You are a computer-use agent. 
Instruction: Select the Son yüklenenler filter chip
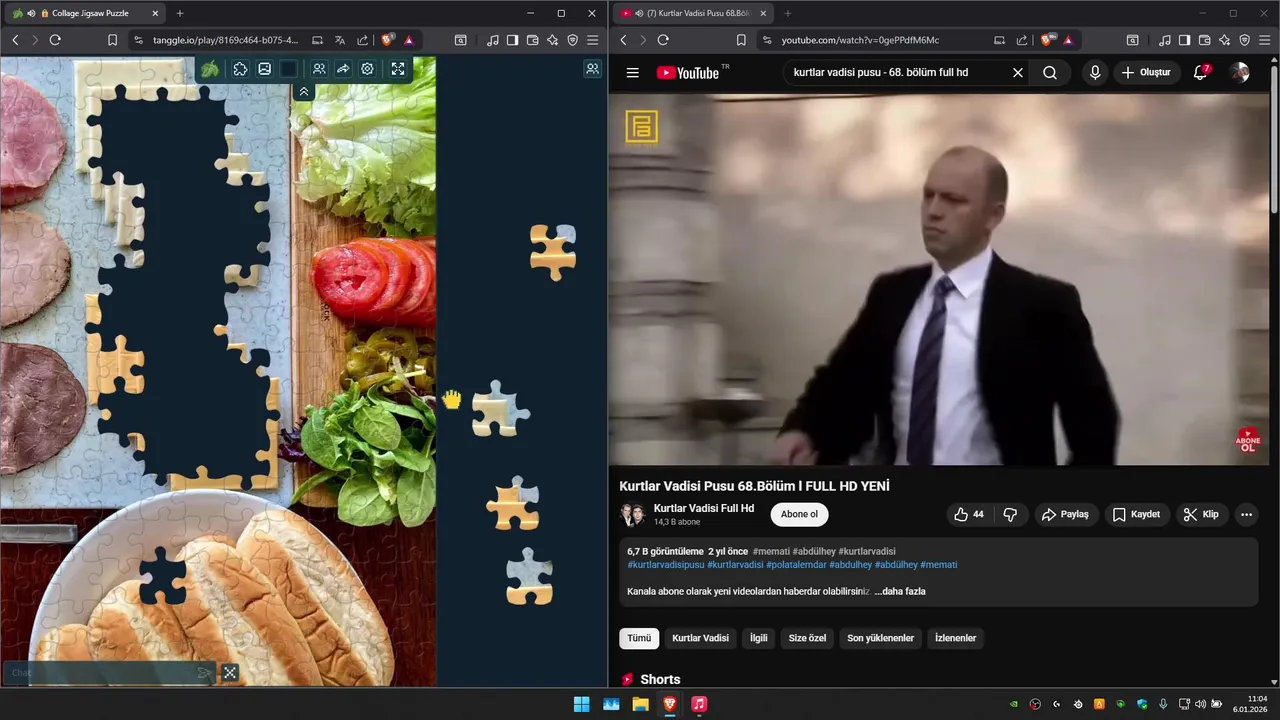[880, 638]
